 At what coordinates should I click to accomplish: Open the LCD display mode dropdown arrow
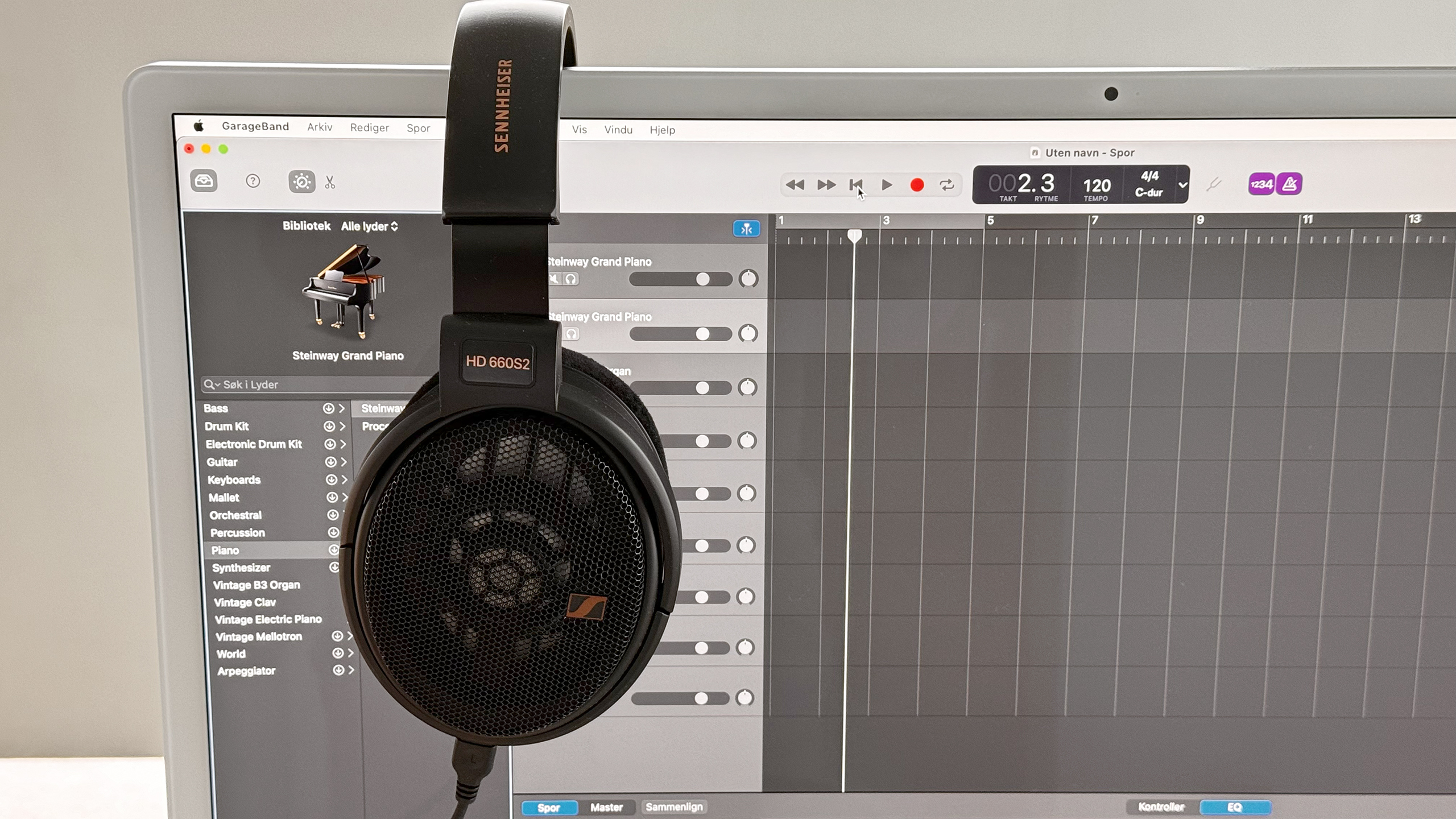(x=1183, y=185)
